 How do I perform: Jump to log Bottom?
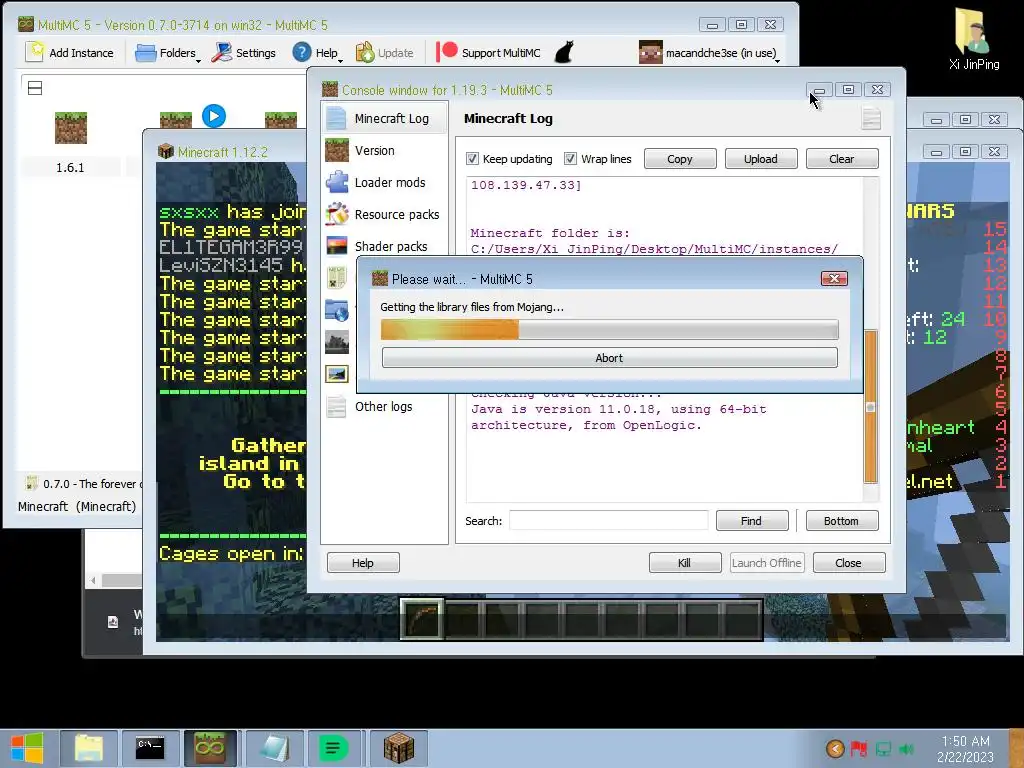click(842, 520)
